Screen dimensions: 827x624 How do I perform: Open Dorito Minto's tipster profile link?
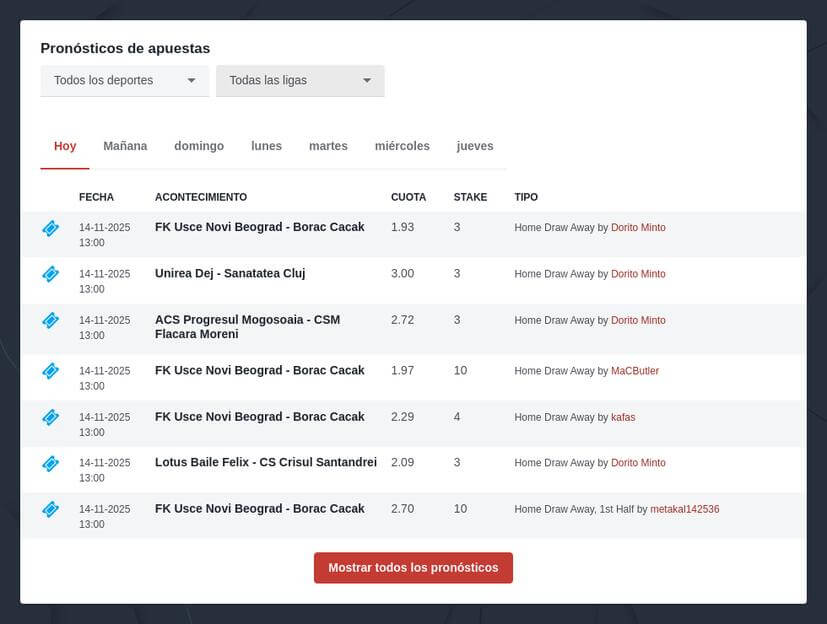point(638,227)
